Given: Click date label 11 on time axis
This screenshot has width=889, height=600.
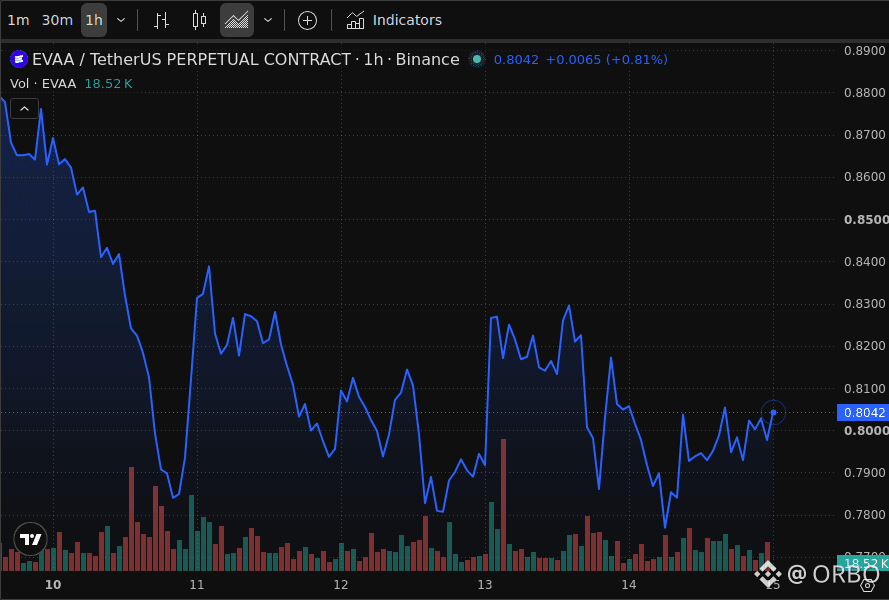Looking at the screenshot, I should coord(197,585).
